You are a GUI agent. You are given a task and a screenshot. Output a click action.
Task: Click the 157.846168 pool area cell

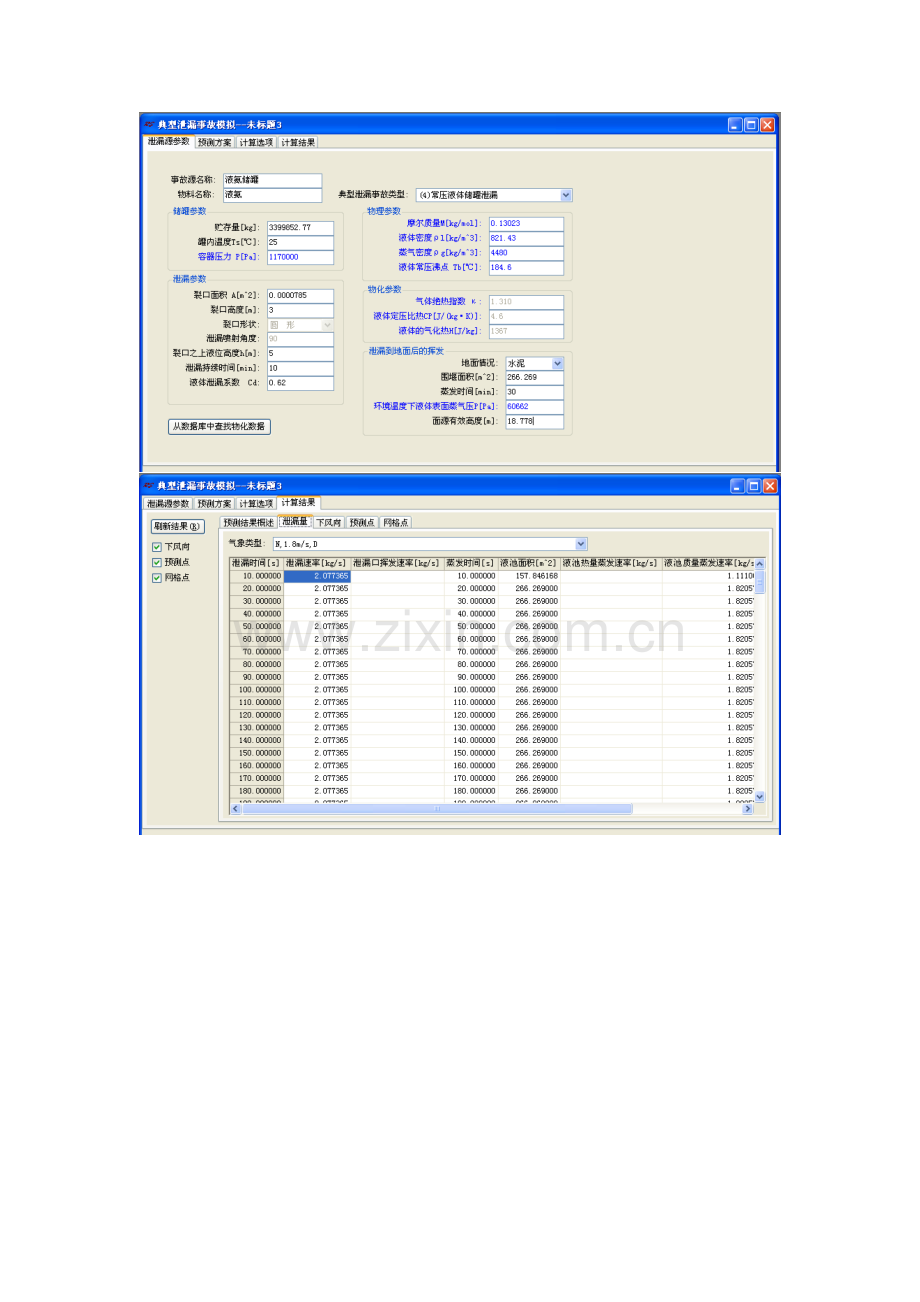[x=529, y=576]
